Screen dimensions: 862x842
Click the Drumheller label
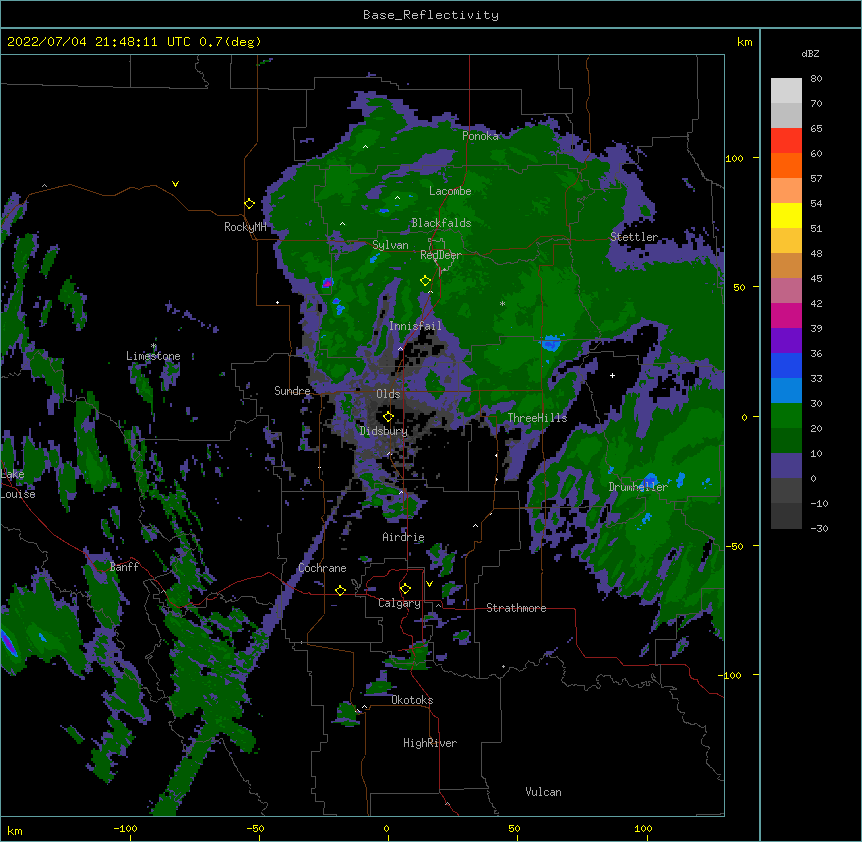pyautogui.click(x=638, y=487)
